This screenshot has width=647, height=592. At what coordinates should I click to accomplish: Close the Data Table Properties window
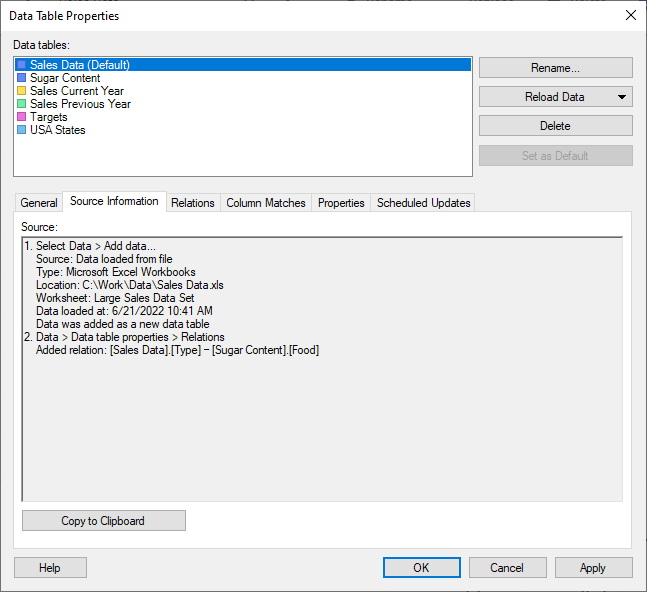(630, 16)
